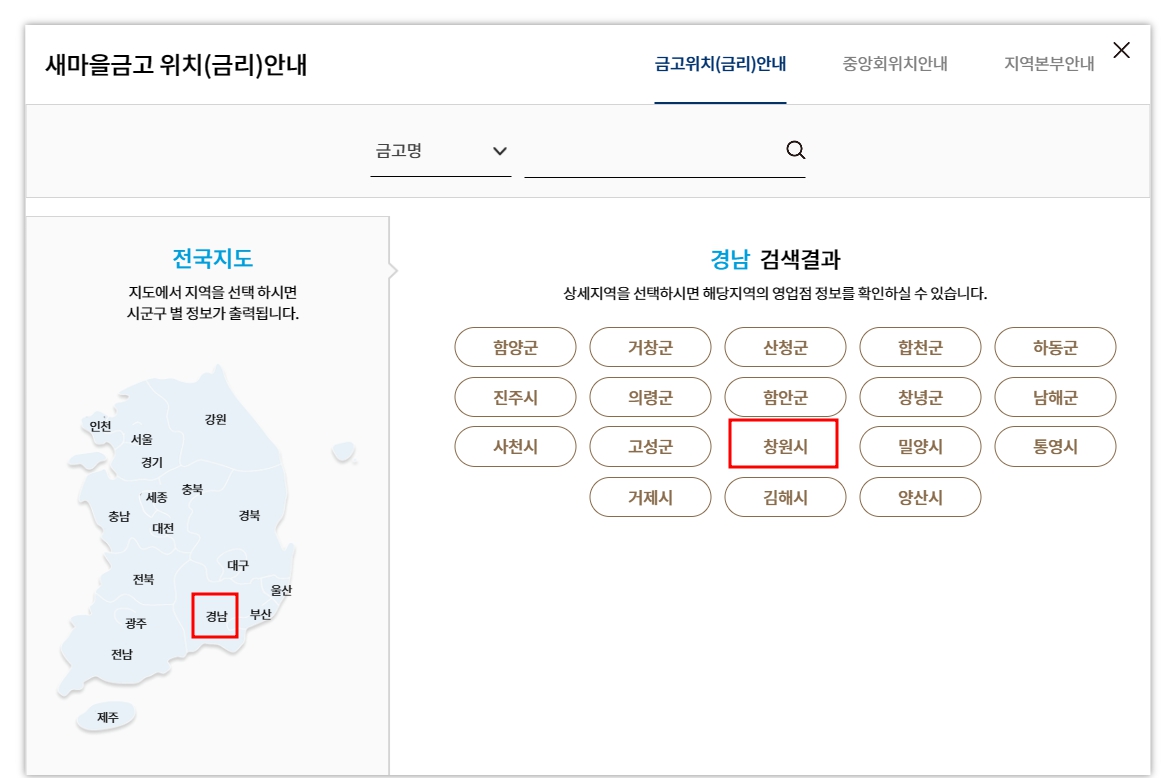Click the magnifier search icon
This screenshot has height=778, width=1164.
point(795,150)
